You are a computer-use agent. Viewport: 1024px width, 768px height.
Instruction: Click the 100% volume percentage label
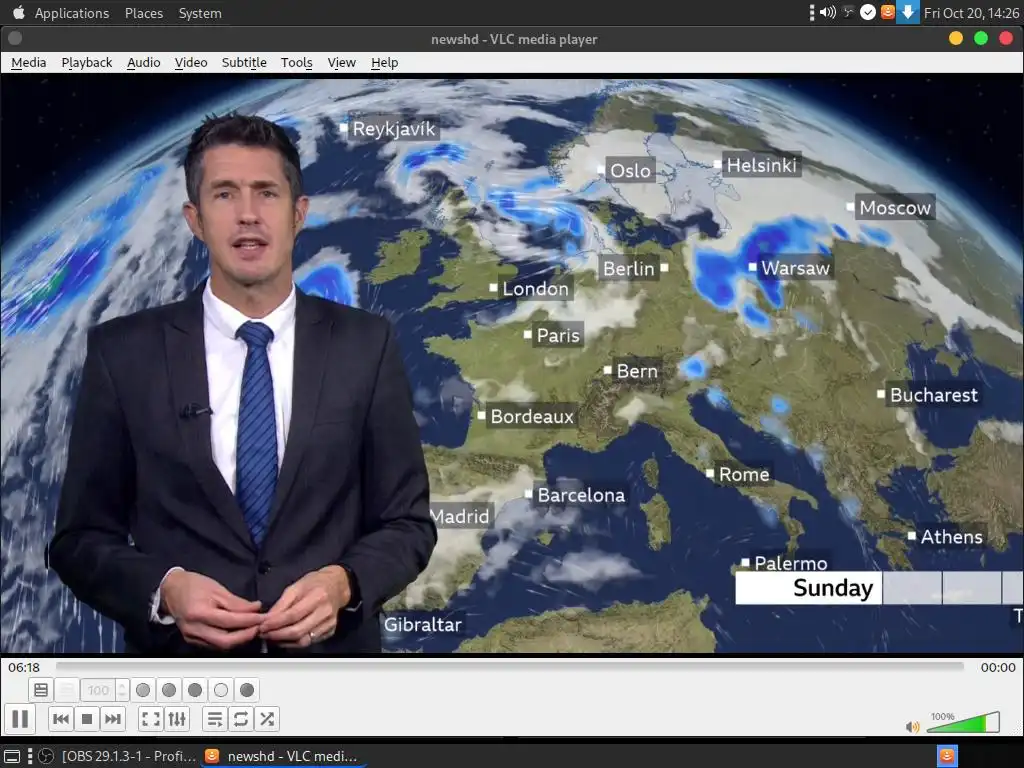pos(942,716)
